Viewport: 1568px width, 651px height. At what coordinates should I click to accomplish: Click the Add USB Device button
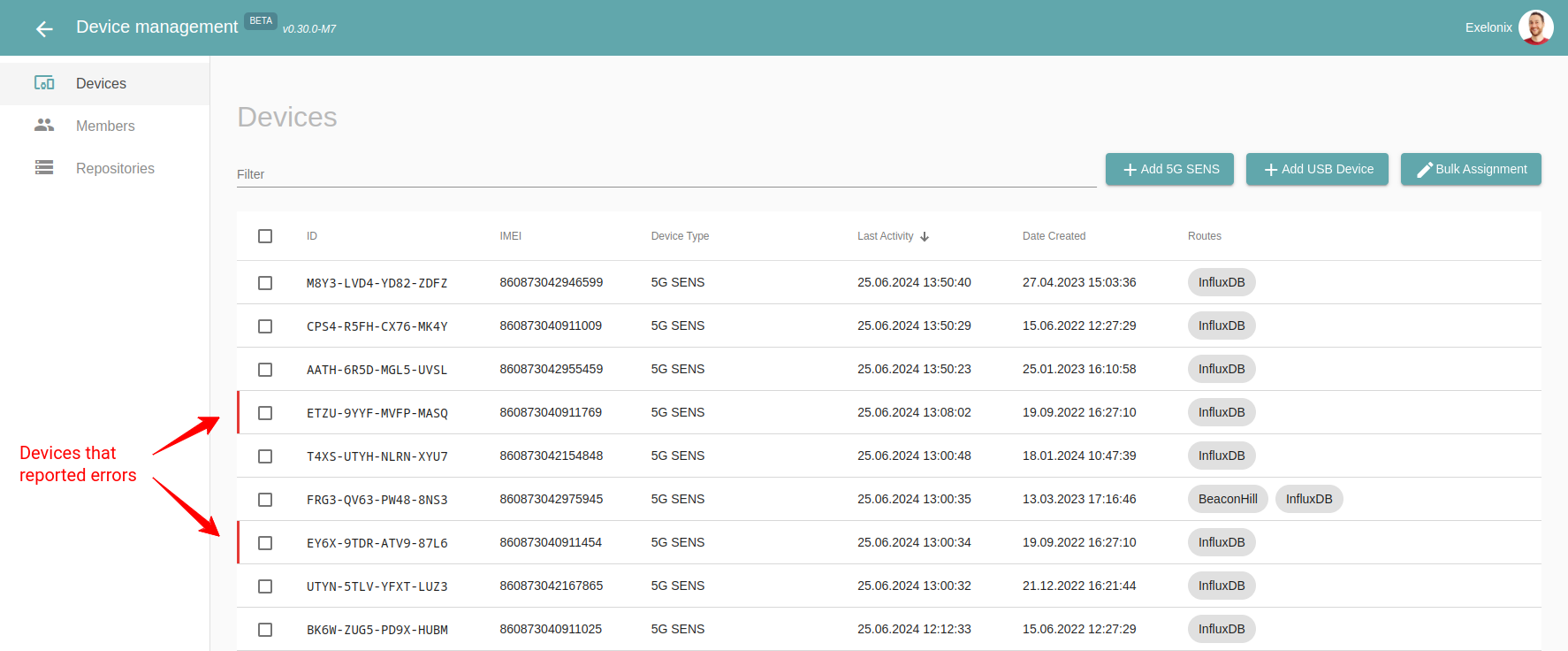tap(1317, 169)
